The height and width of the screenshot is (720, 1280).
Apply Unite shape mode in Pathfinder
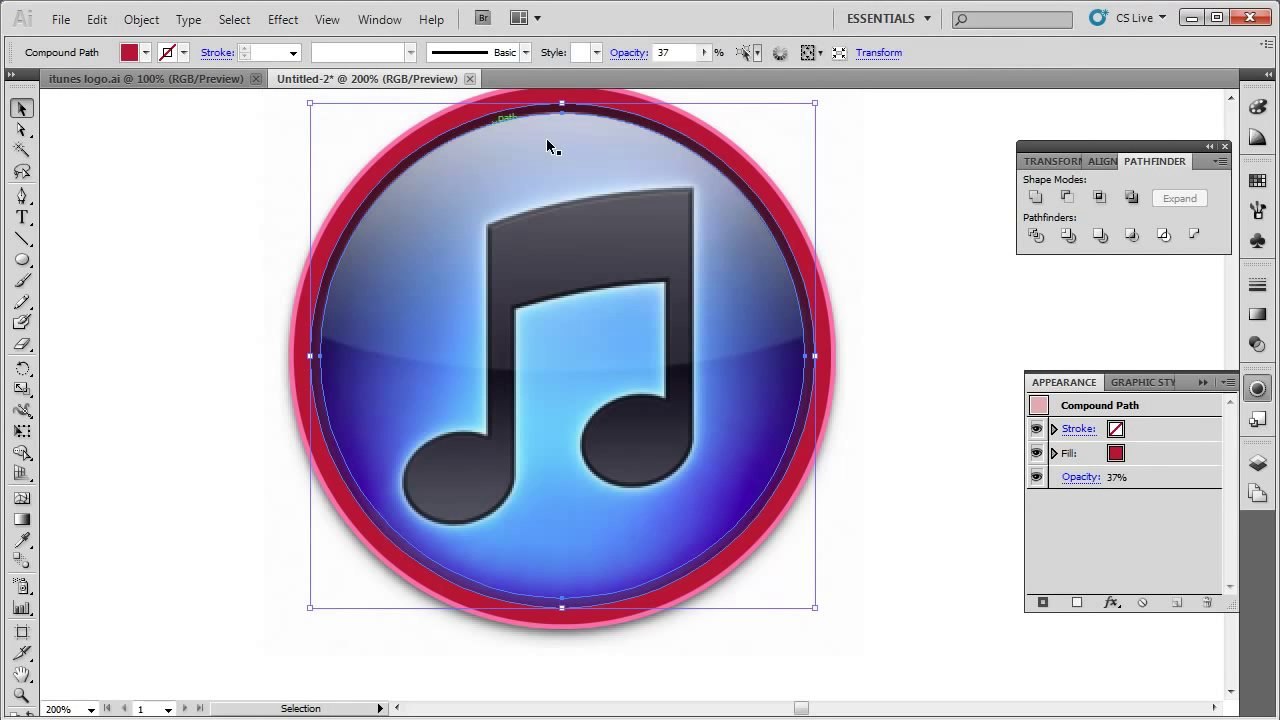click(x=1036, y=197)
